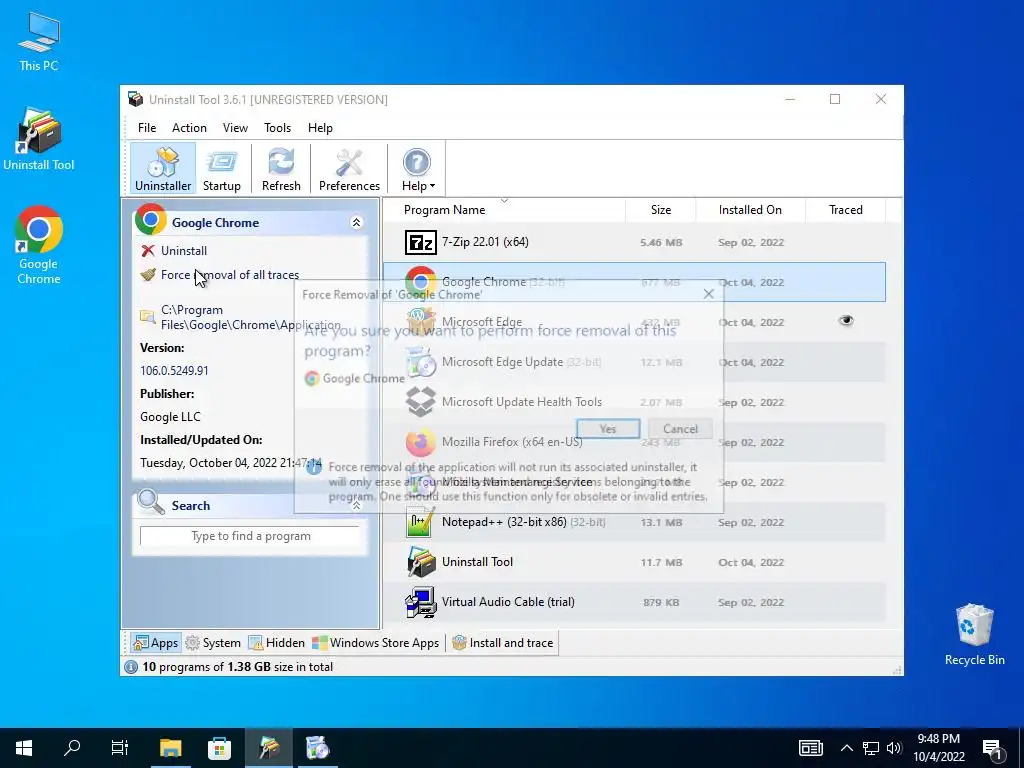Open the Action menu
The image size is (1024, 768).
pos(189,128)
